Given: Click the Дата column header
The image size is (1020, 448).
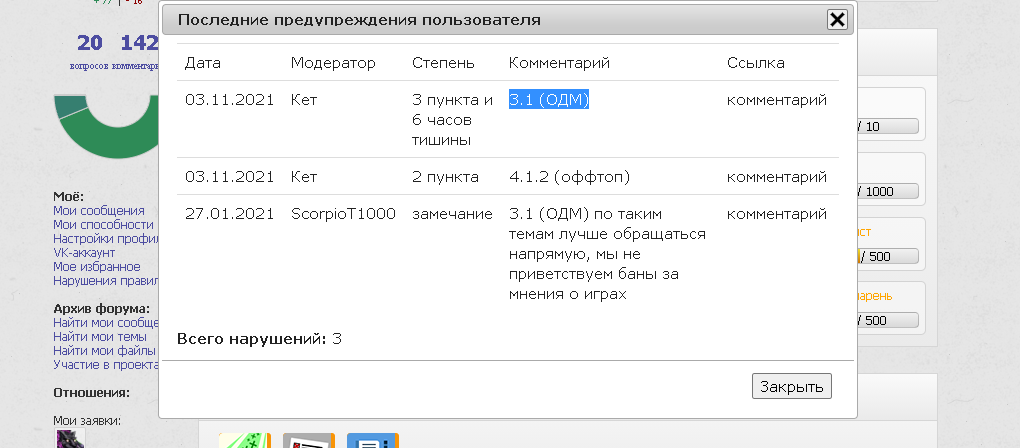Looking at the screenshot, I should 203,63.
